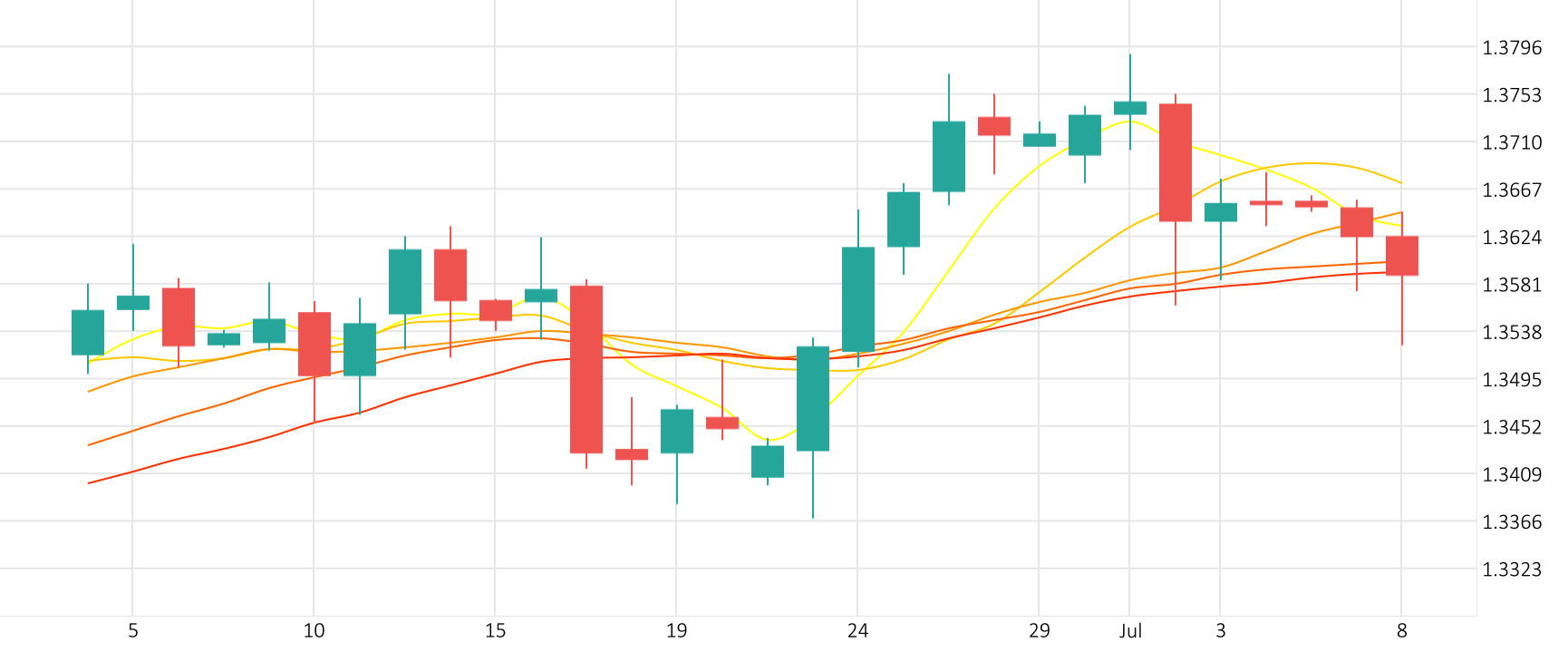This screenshot has height=662, width=1568.
Task: Click the small green candle above date 29
Action: point(1040,140)
